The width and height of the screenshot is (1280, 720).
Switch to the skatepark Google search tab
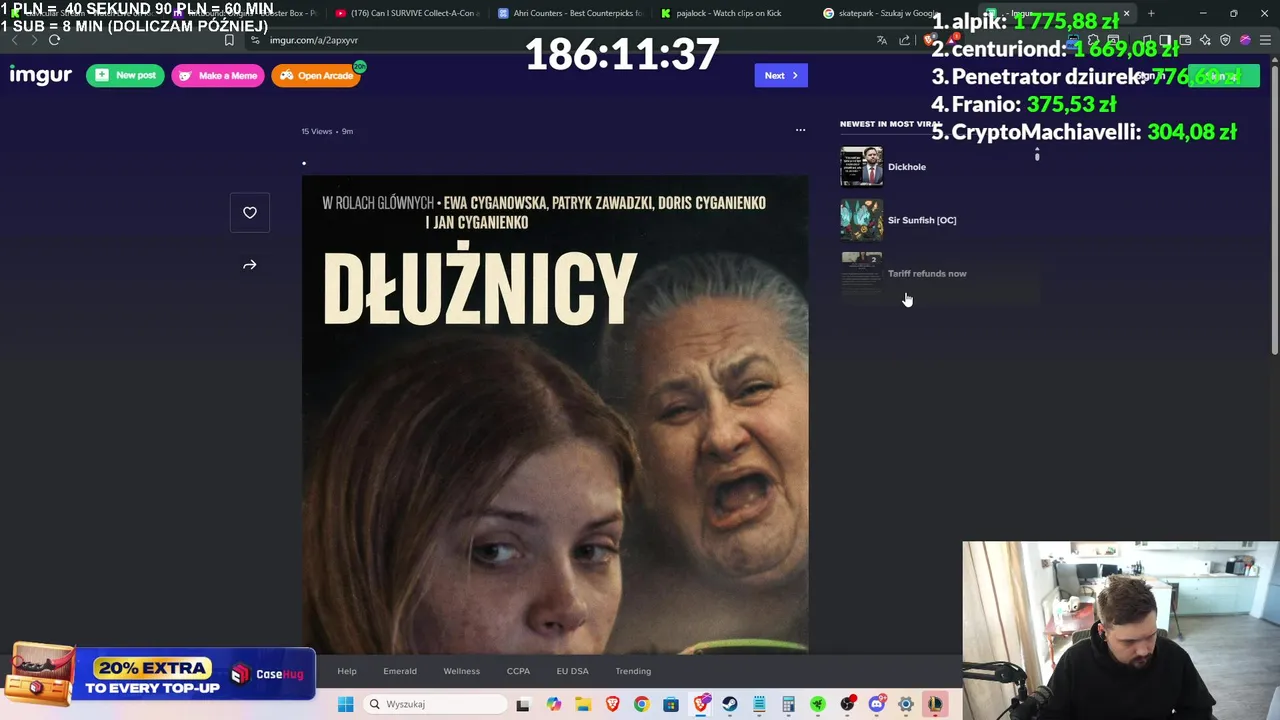click(x=880, y=13)
